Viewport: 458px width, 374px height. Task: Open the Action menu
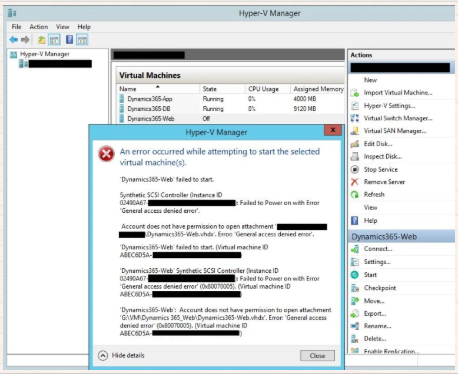coord(39,27)
